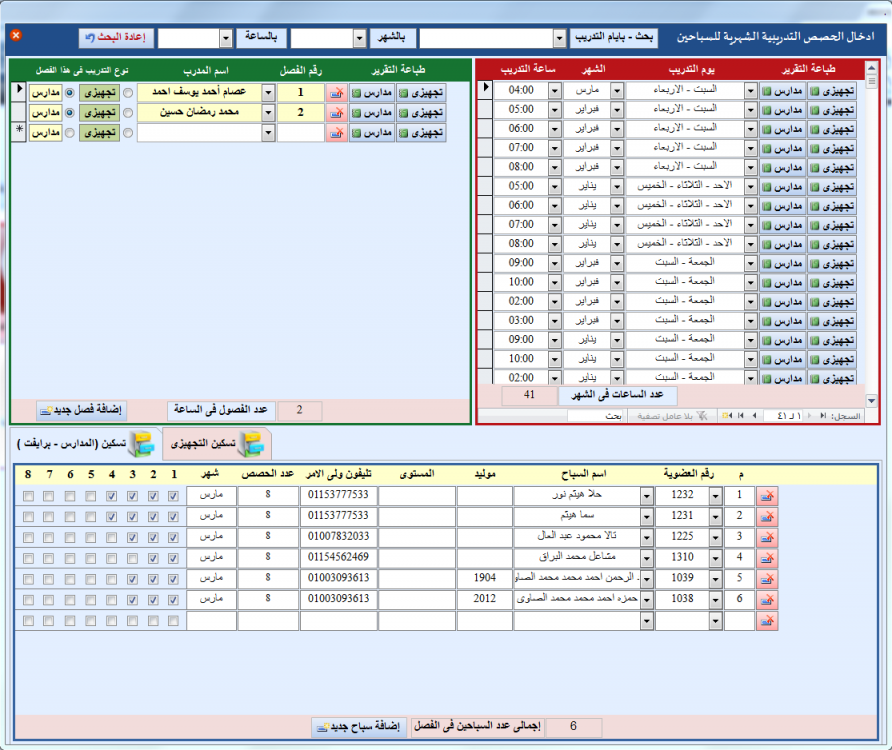Toggle session 1 checkbox for حلا هيثم نور
Image resolution: width=892 pixels, height=750 pixels.
pyautogui.click(x=174, y=496)
